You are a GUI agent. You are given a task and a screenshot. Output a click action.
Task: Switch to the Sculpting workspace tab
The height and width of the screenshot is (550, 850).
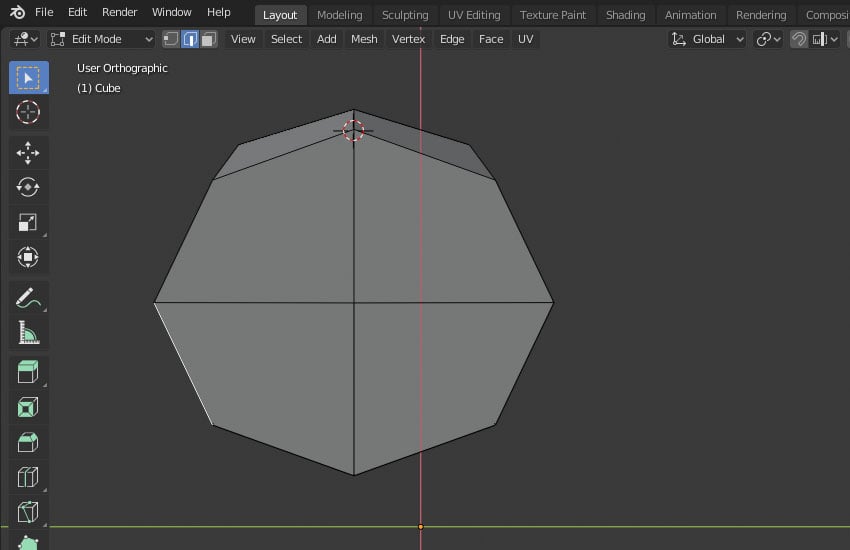[x=405, y=15]
